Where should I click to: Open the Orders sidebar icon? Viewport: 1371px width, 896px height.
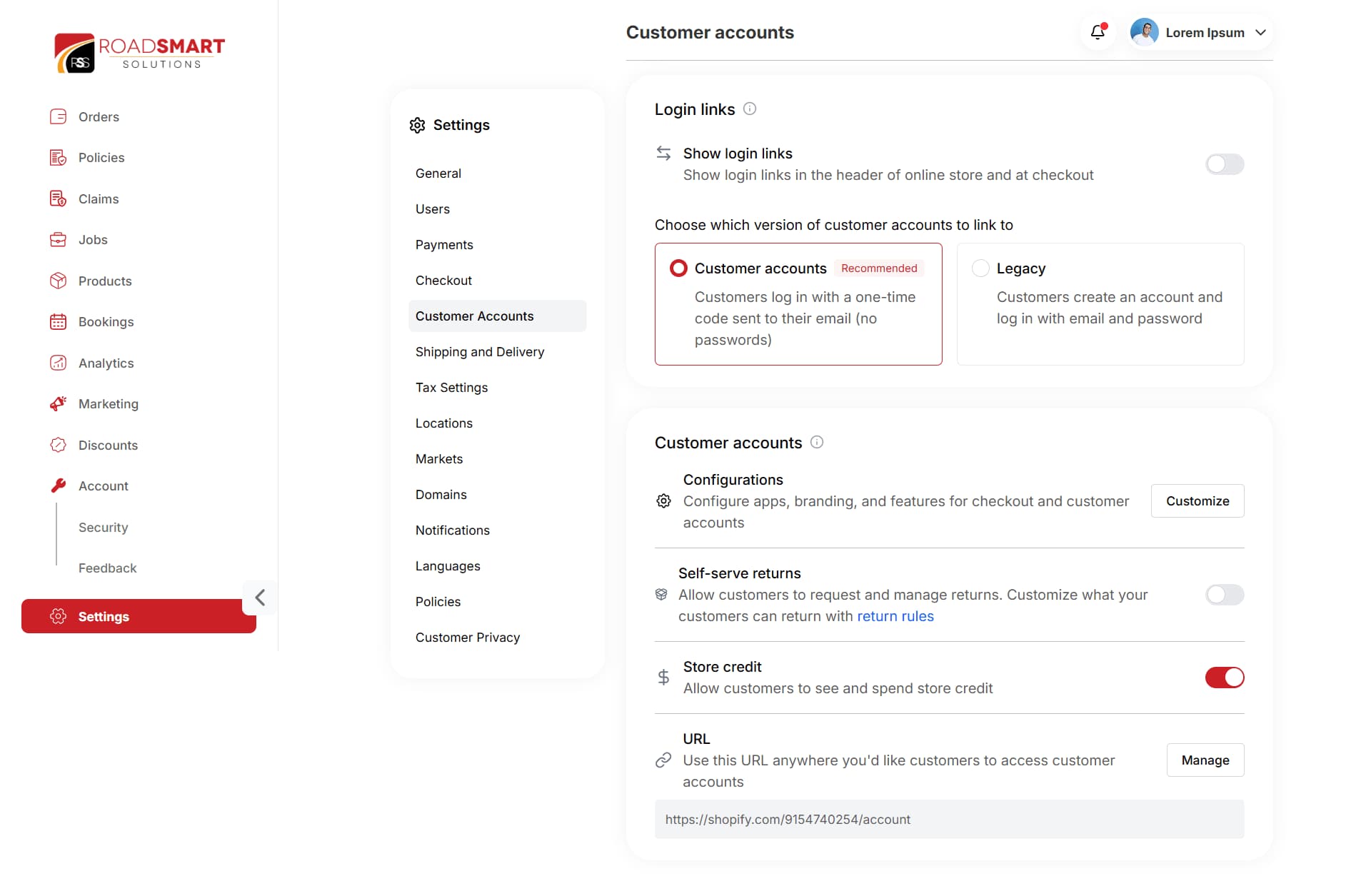(x=58, y=116)
